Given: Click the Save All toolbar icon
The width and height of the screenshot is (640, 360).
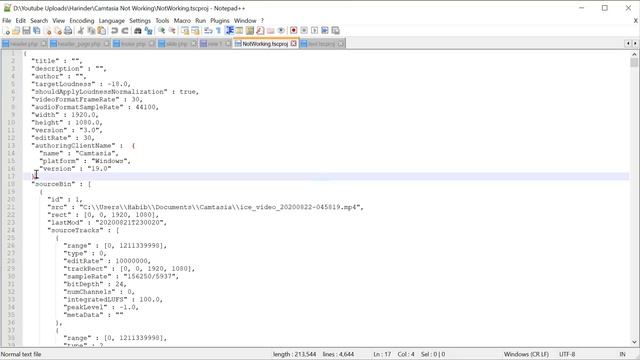Looking at the screenshot, I should pyautogui.click(x=36, y=31).
